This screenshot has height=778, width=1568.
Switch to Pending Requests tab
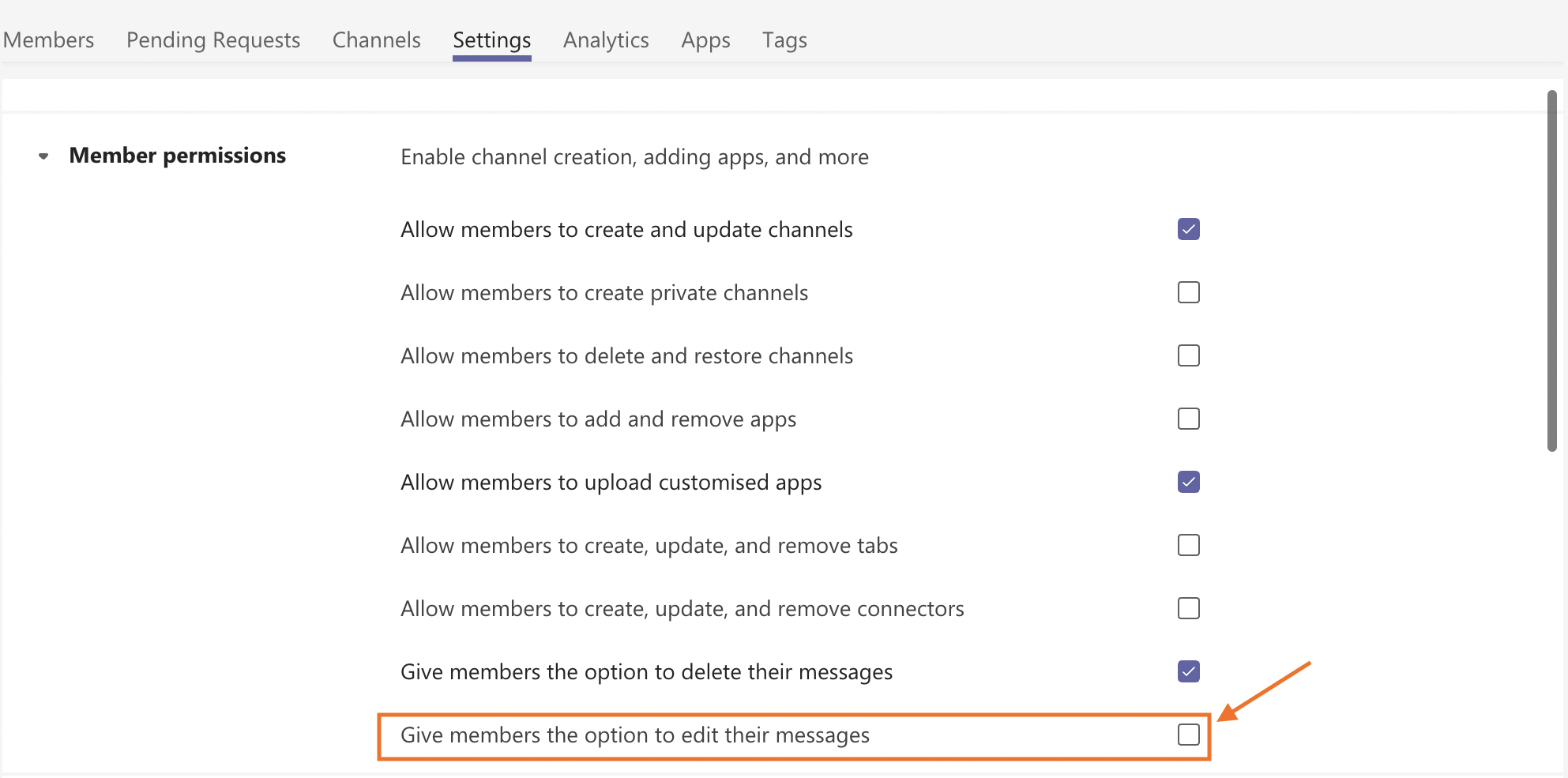click(x=213, y=40)
